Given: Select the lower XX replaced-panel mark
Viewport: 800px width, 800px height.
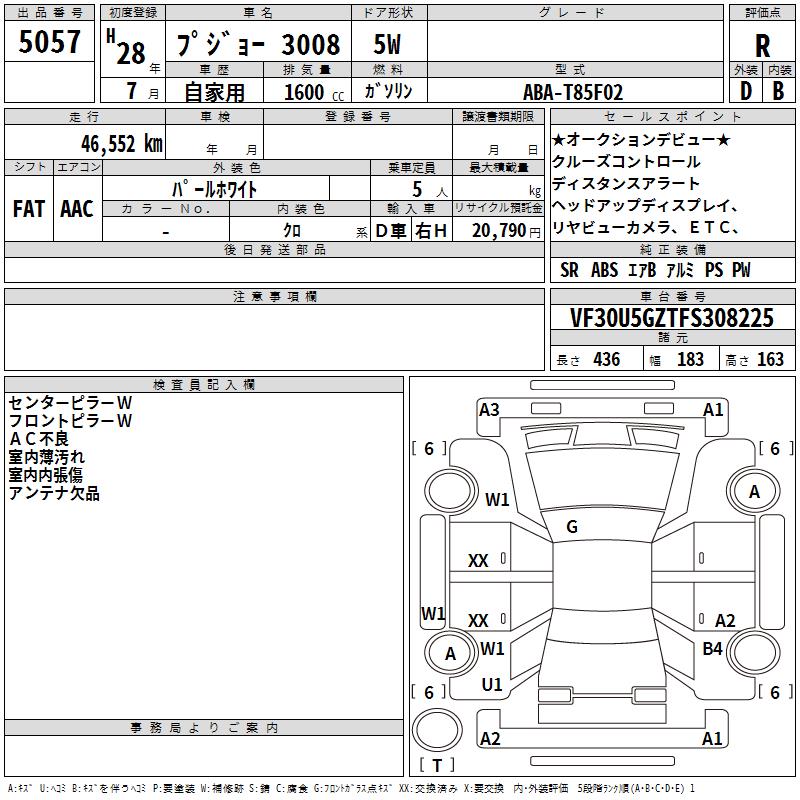Looking at the screenshot, I should [478, 620].
